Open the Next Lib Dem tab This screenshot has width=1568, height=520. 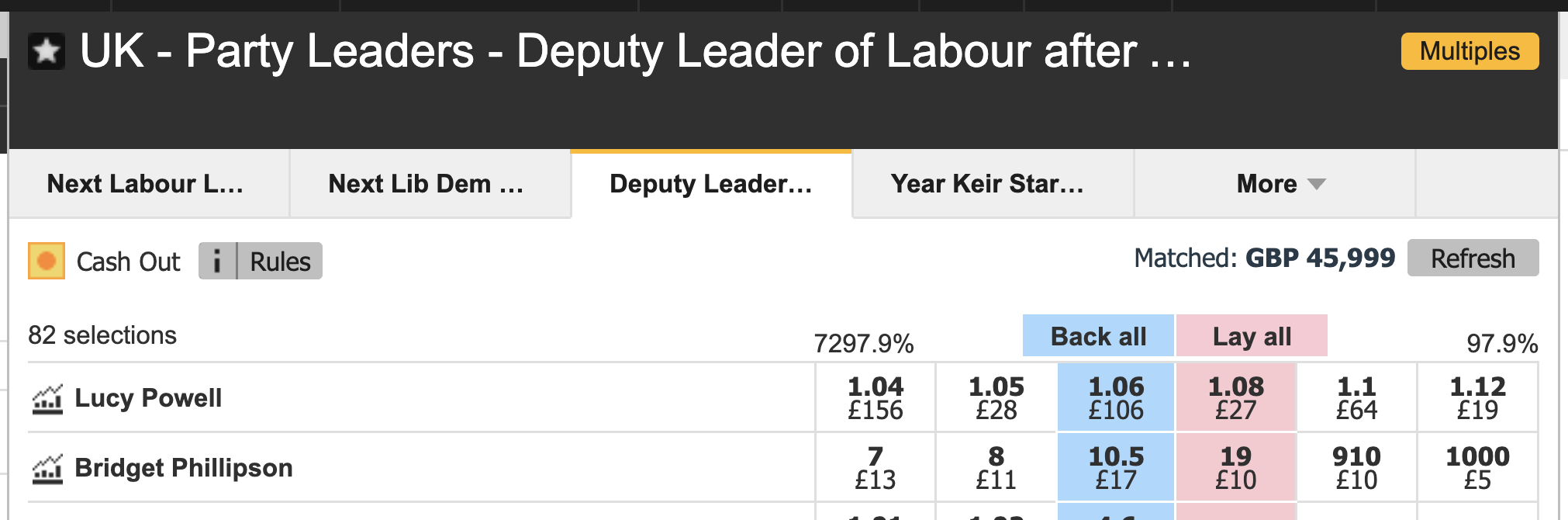click(427, 184)
